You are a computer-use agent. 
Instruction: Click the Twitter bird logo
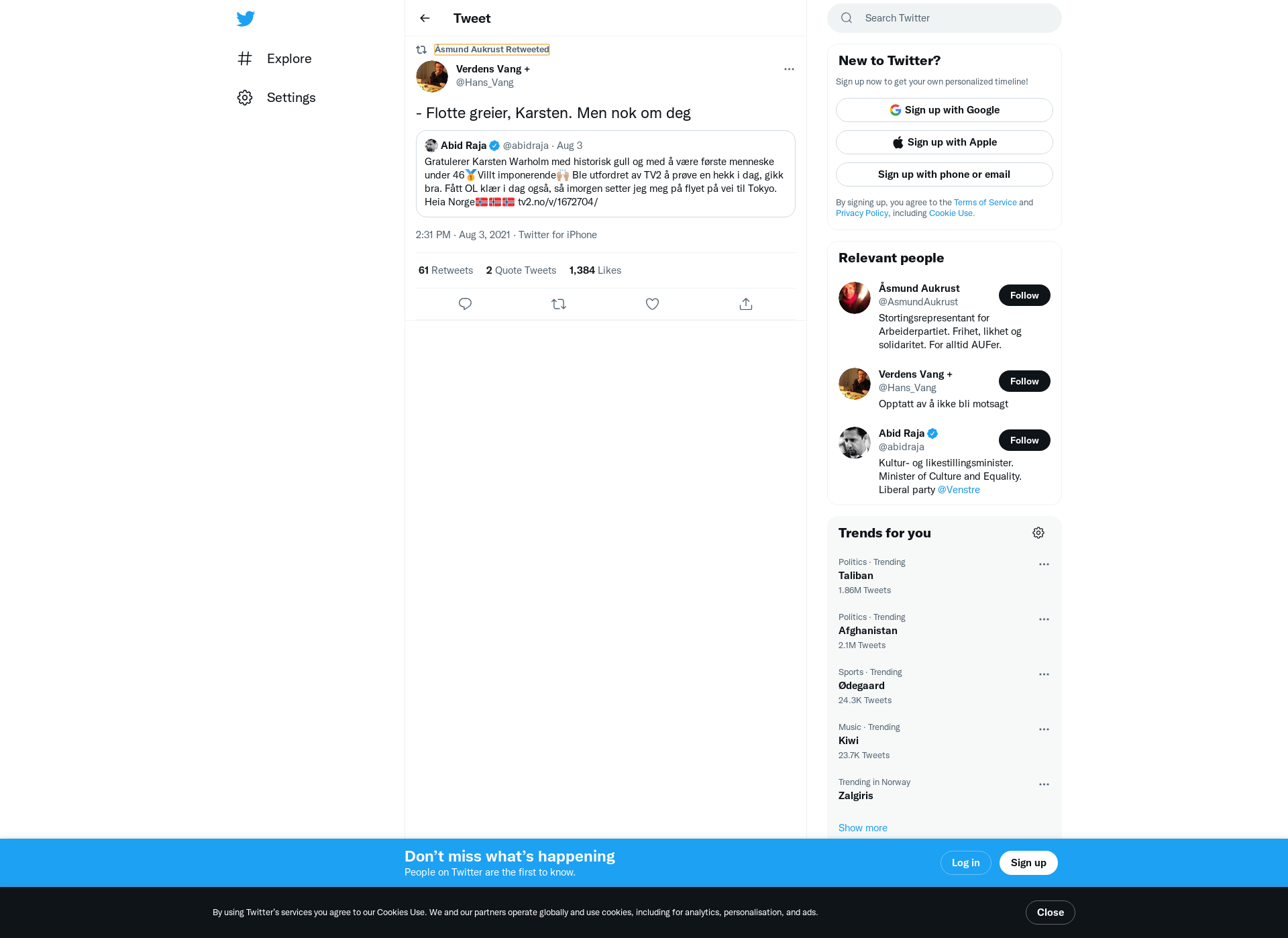pos(246,19)
